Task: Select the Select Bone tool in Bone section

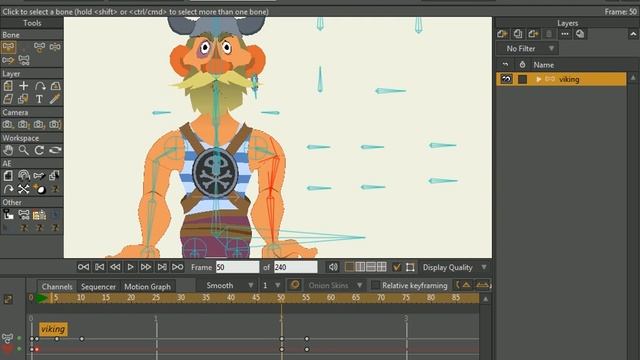Action: 8,47
